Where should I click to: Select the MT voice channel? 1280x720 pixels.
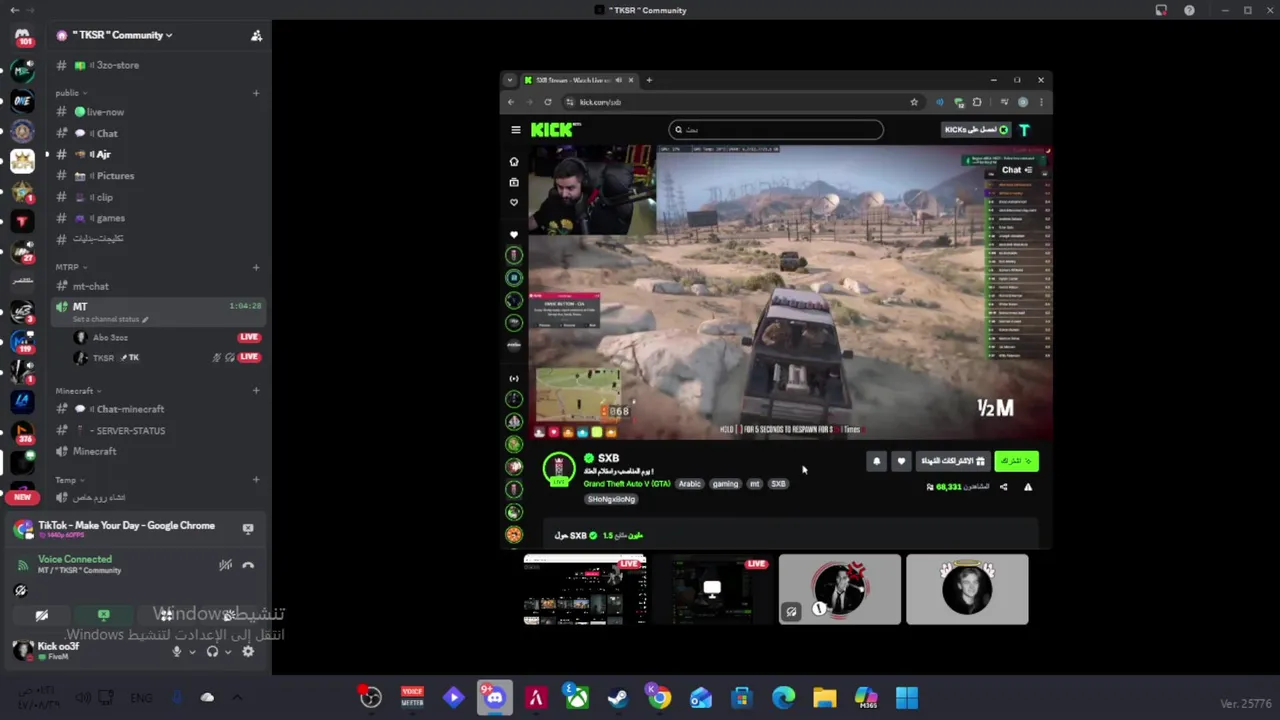click(x=158, y=311)
